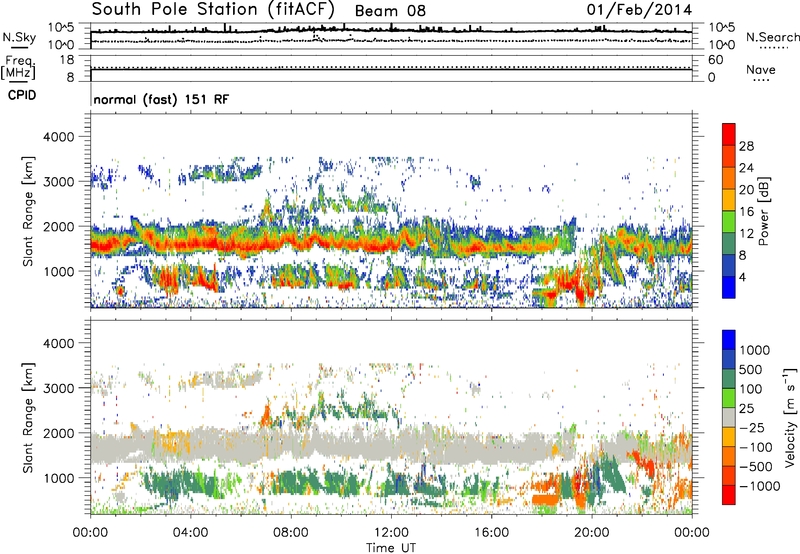Viewport: 800px width, 554px height.
Task: Click the normal (fast) 151 RF text
Action: [161, 99]
